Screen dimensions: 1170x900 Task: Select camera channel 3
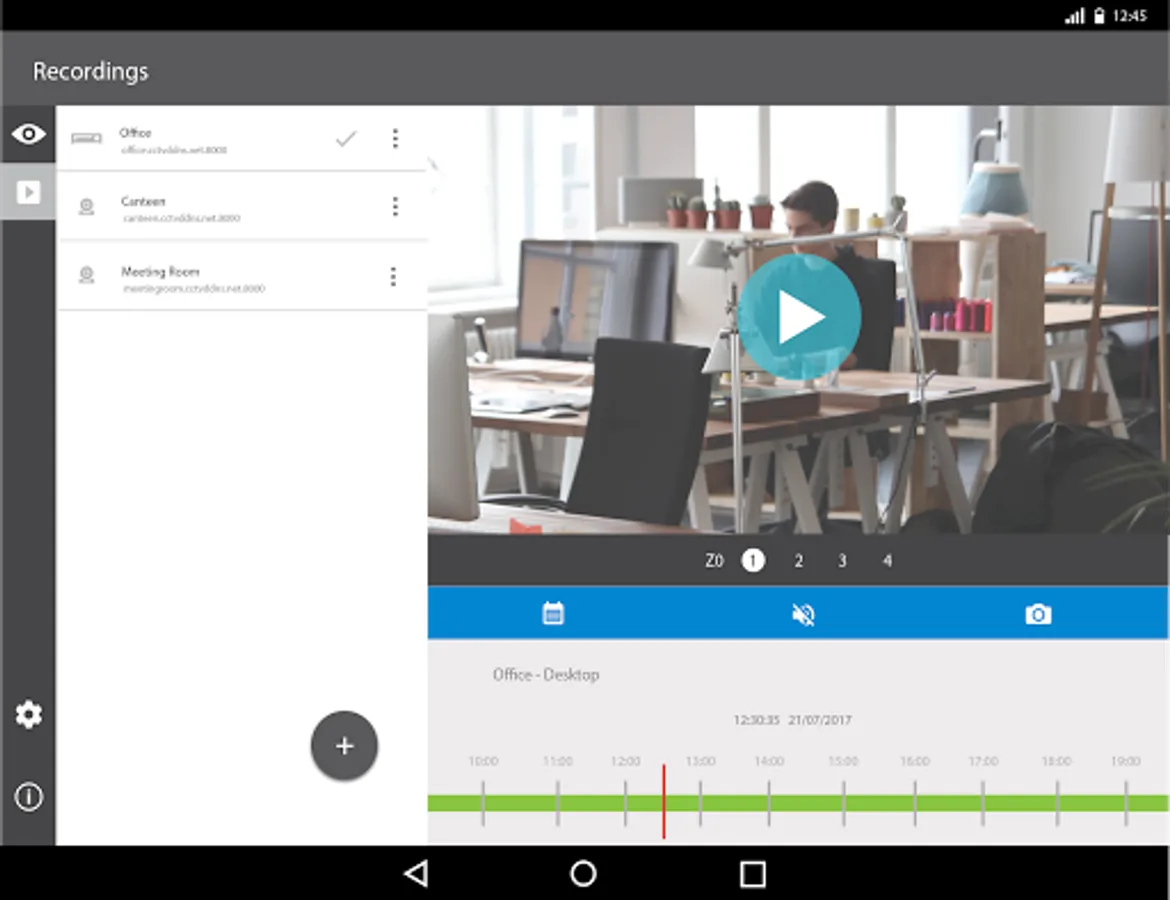point(842,560)
